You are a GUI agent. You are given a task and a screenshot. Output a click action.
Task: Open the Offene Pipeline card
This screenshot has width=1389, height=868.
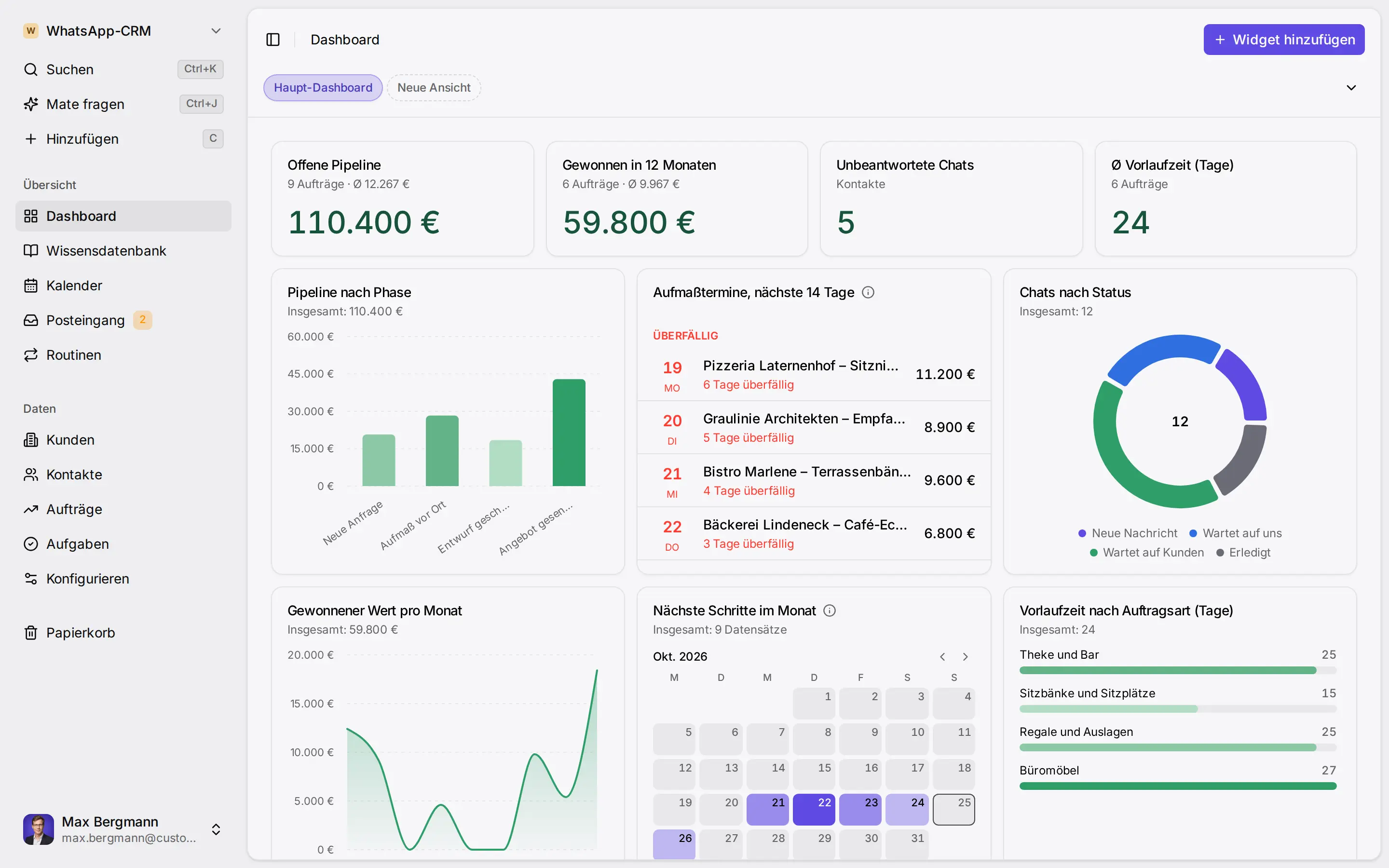(x=402, y=199)
